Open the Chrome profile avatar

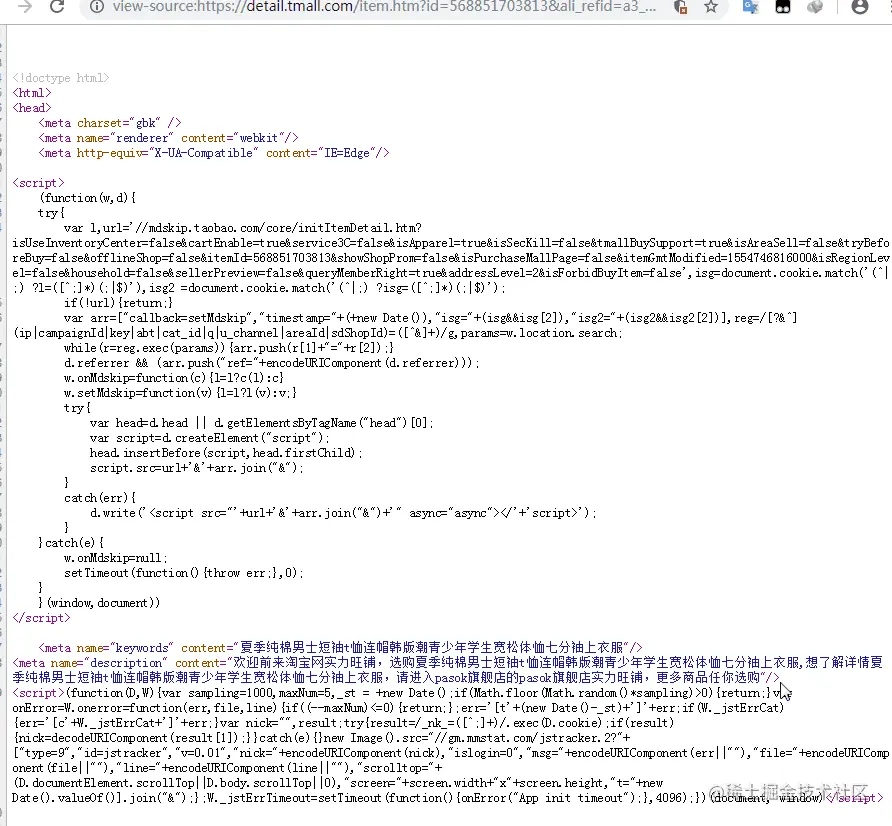point(860,7)
